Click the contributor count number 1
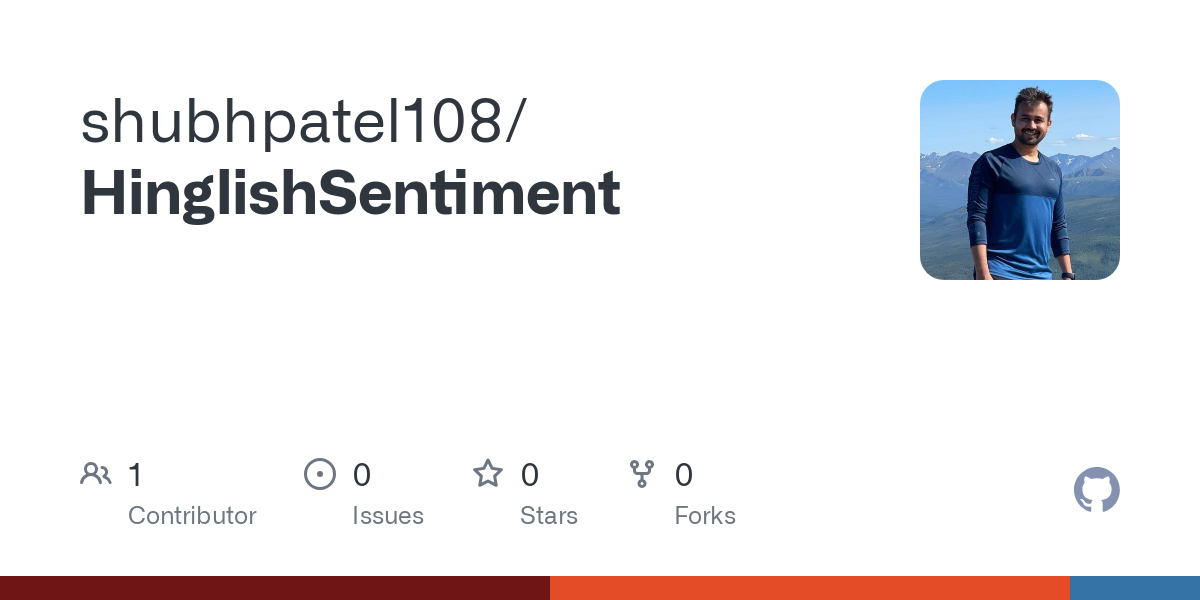 135,474
